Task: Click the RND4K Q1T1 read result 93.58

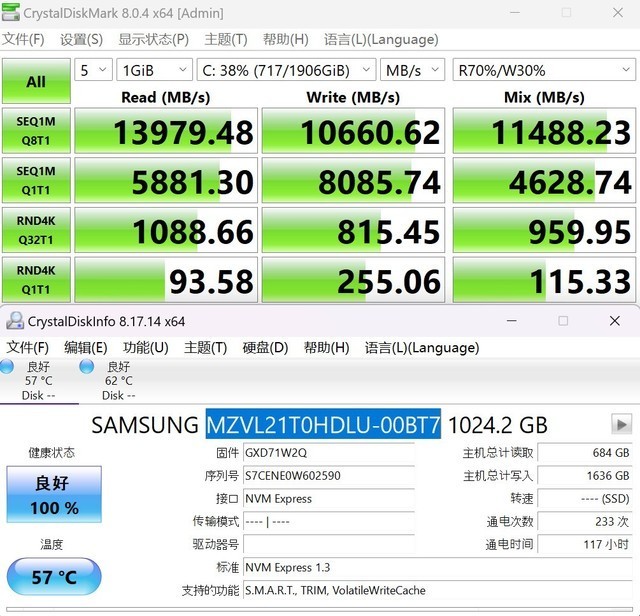Action: pyautogui.click(x=166, y=280)
